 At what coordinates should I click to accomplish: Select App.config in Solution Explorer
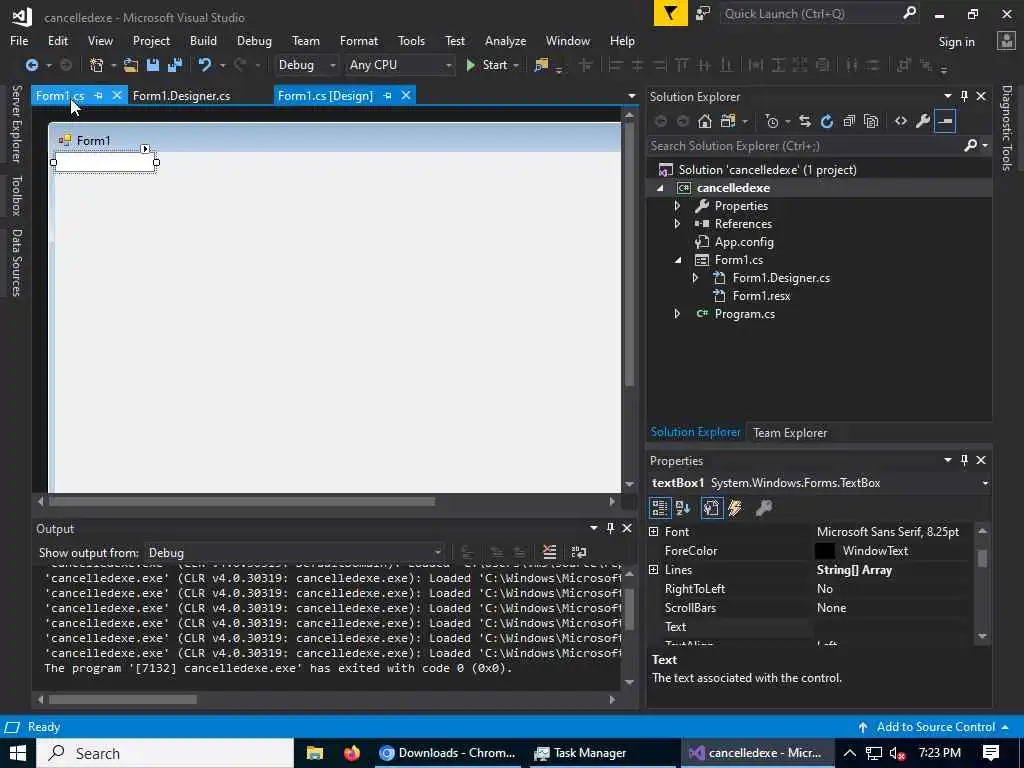744,242
